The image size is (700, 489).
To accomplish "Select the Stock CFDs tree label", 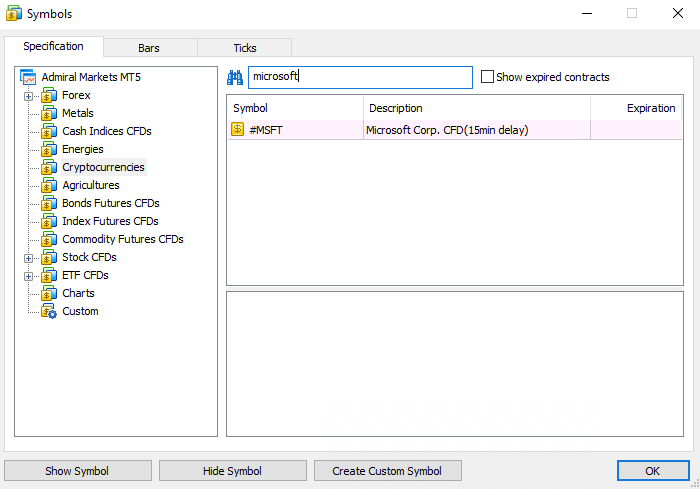I will point(89,257).
